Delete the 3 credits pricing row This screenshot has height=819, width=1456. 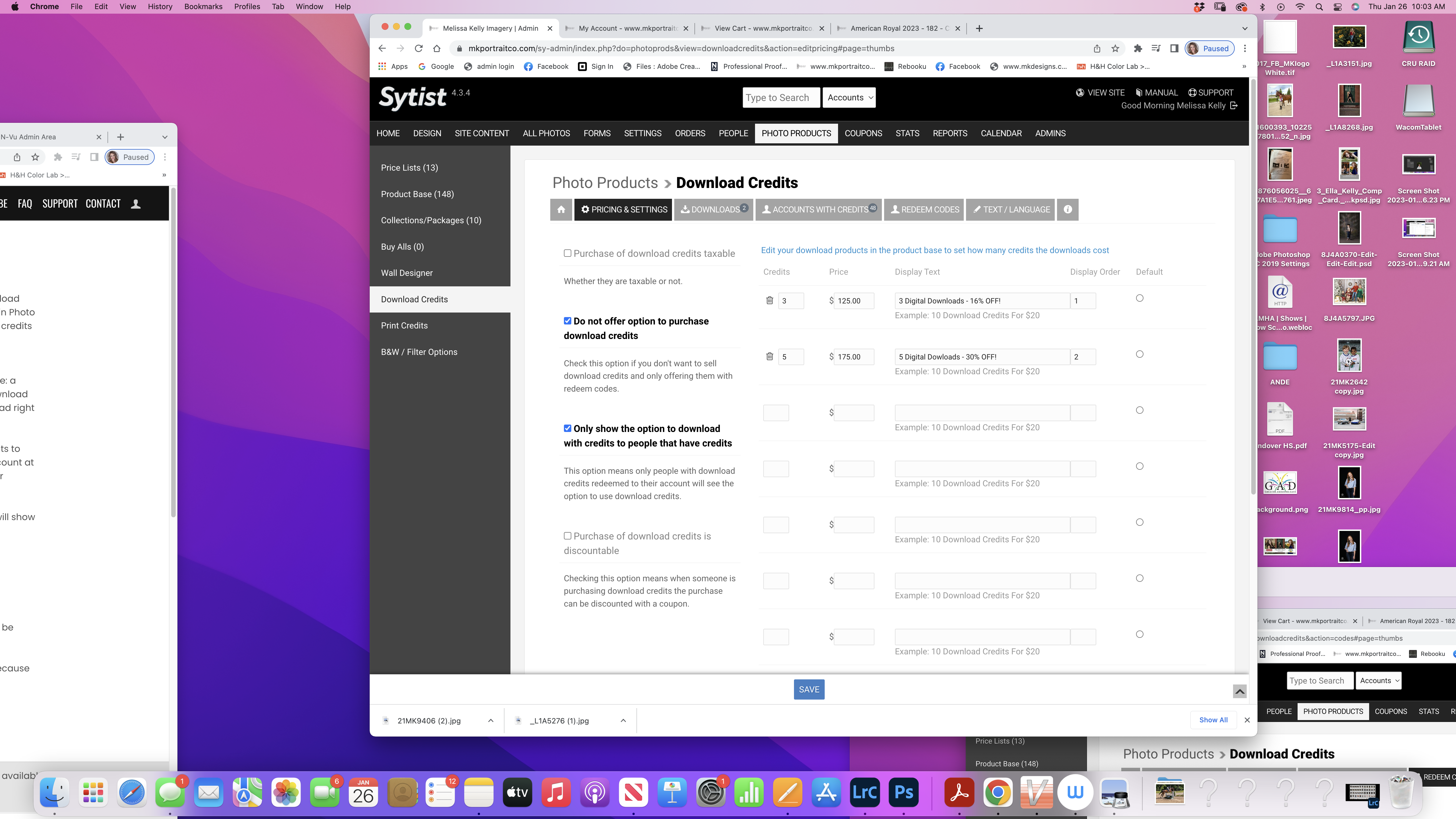pyautogui.click(x=769, y=300)
